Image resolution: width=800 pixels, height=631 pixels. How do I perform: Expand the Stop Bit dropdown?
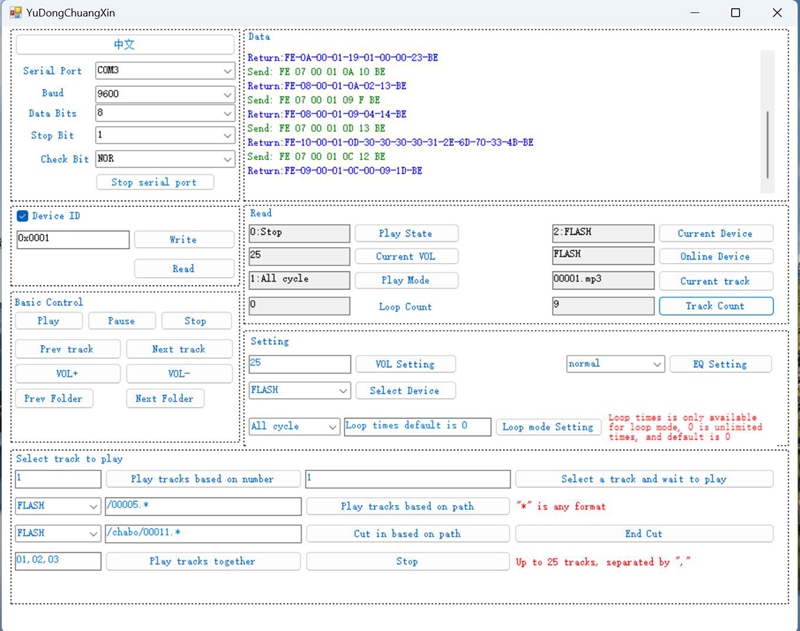(x=165, y=135)
